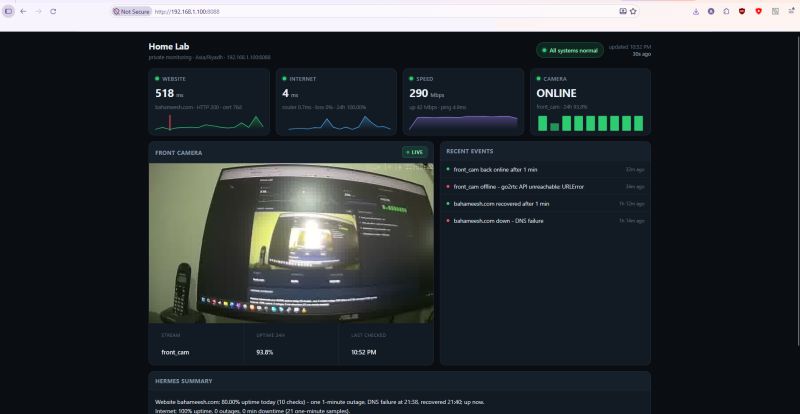The height and width of the screenshot is (414, 800).
Task: Select the short dimmed camera uptime bar
Action: pos(555,127)
